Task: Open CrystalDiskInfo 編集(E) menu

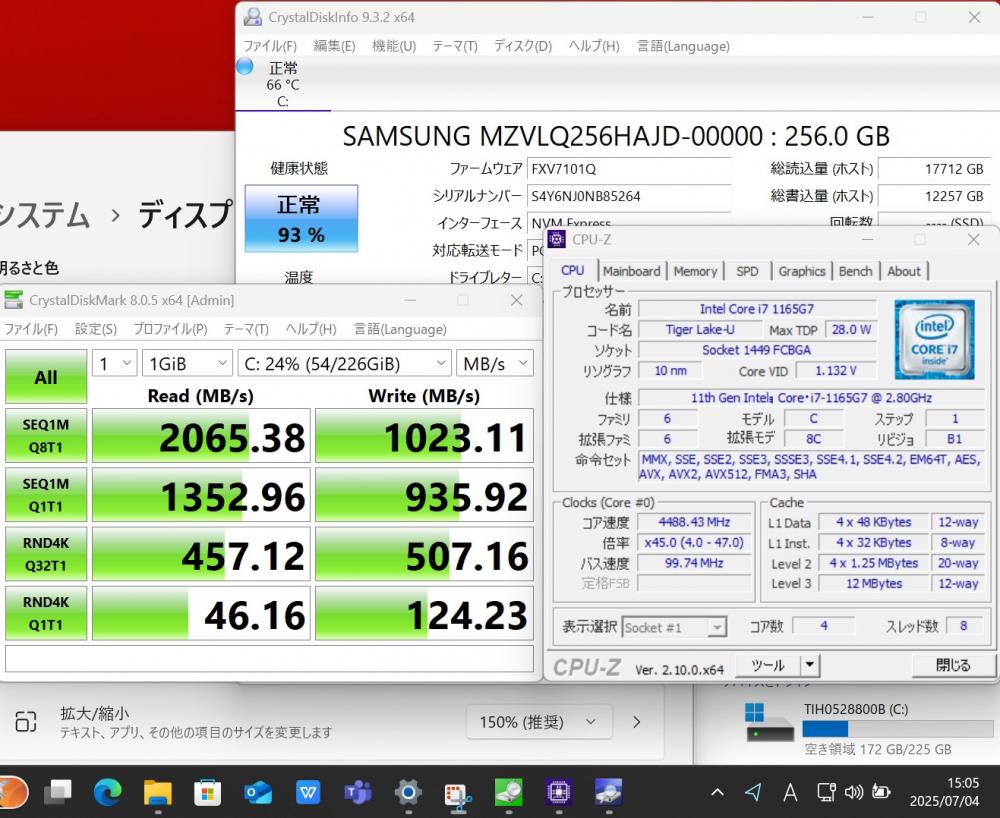Action: pyautogui.click(x=334, y=46)
